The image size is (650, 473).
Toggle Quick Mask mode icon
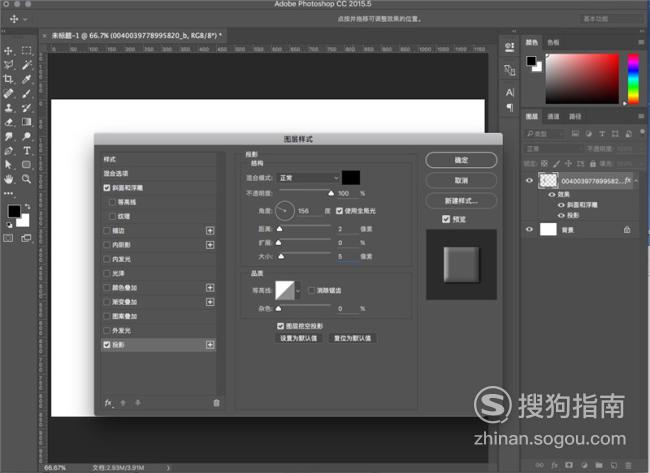tap(8, 238)
